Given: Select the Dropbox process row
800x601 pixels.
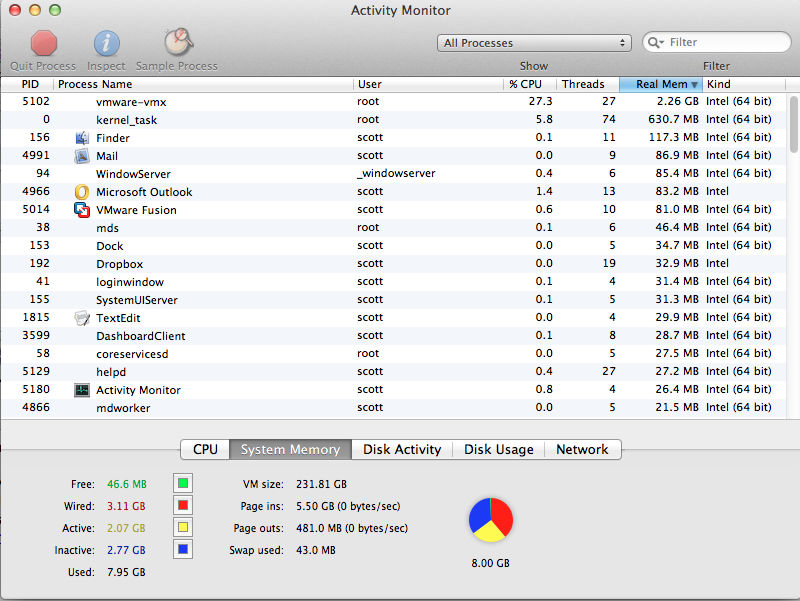Looking at the screenshot, I should (x=393, y=263).
